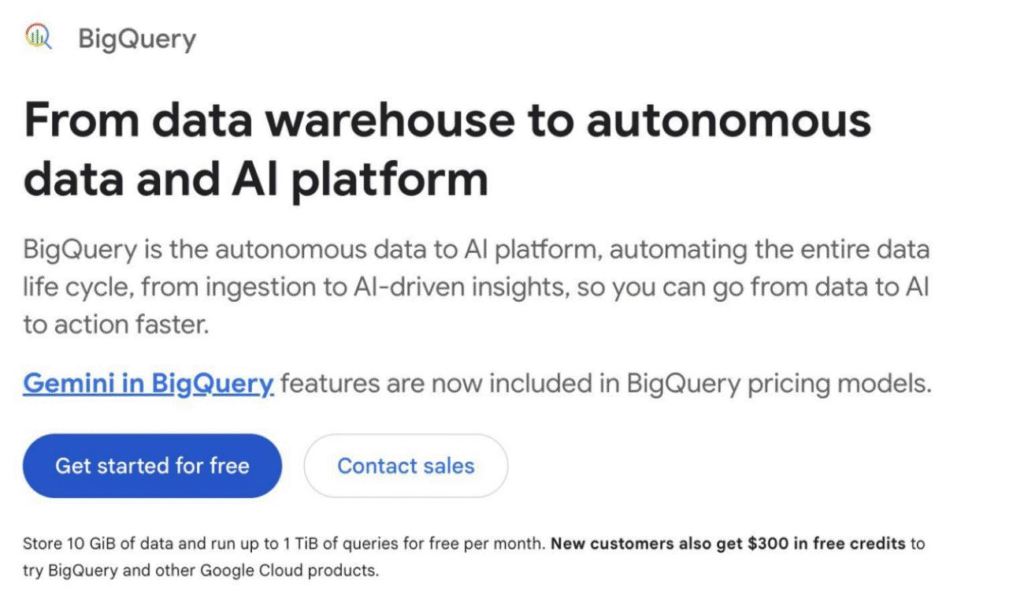
Task: Click the BigQuery product name text
Action: coord(137,40)
